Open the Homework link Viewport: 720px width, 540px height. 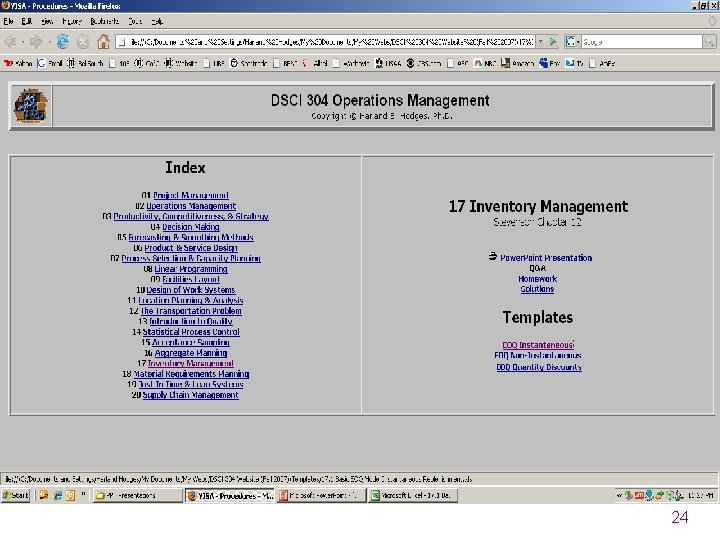[x=537, y=279]
